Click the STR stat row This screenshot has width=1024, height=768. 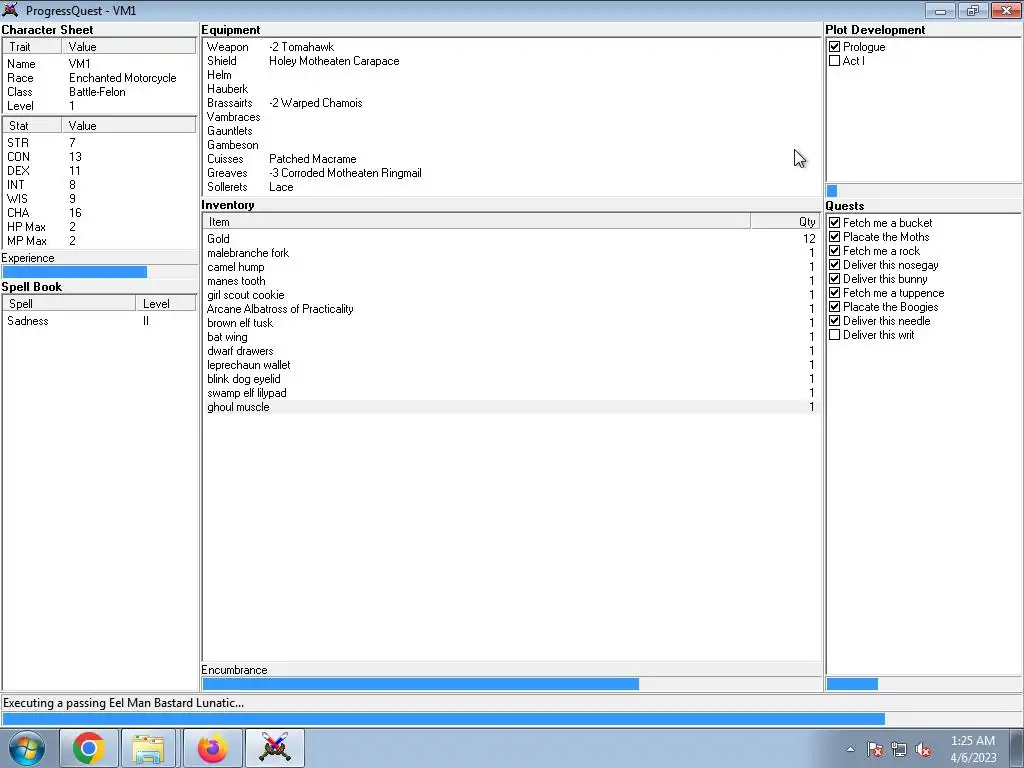point(99,142)
